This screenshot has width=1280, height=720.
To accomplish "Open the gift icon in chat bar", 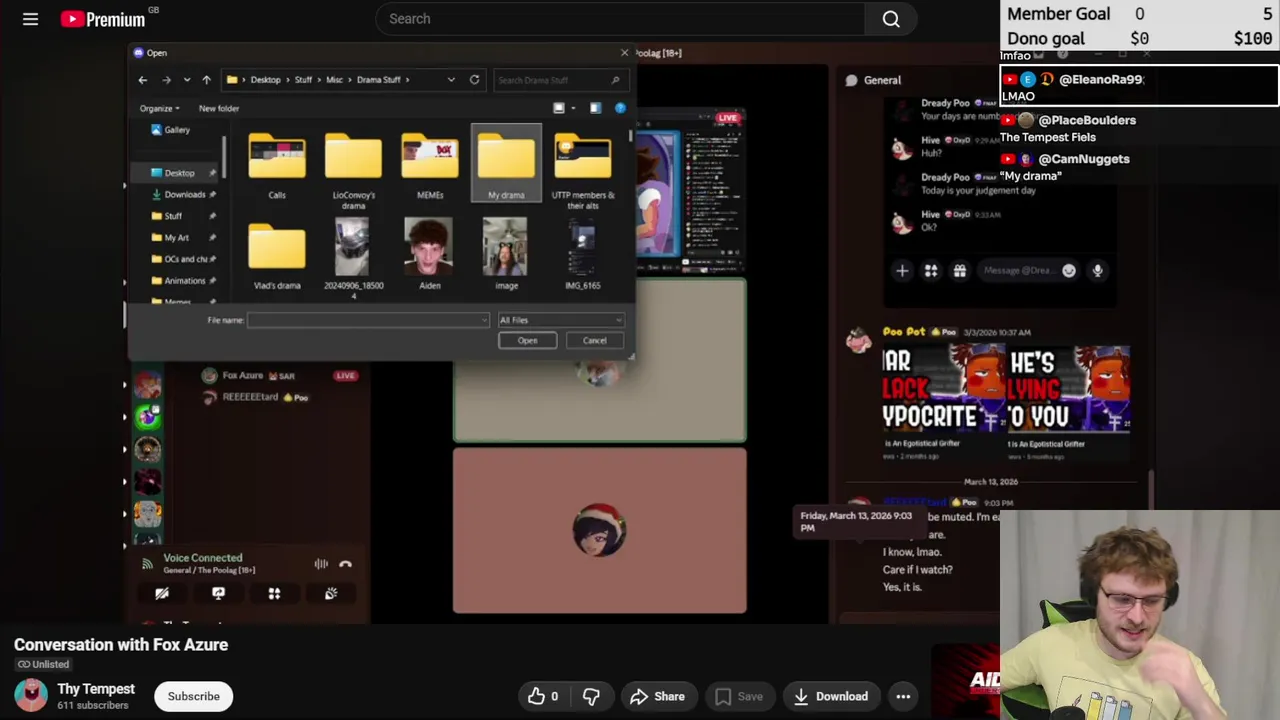I will pyautogui.click(x=959, y=271).
